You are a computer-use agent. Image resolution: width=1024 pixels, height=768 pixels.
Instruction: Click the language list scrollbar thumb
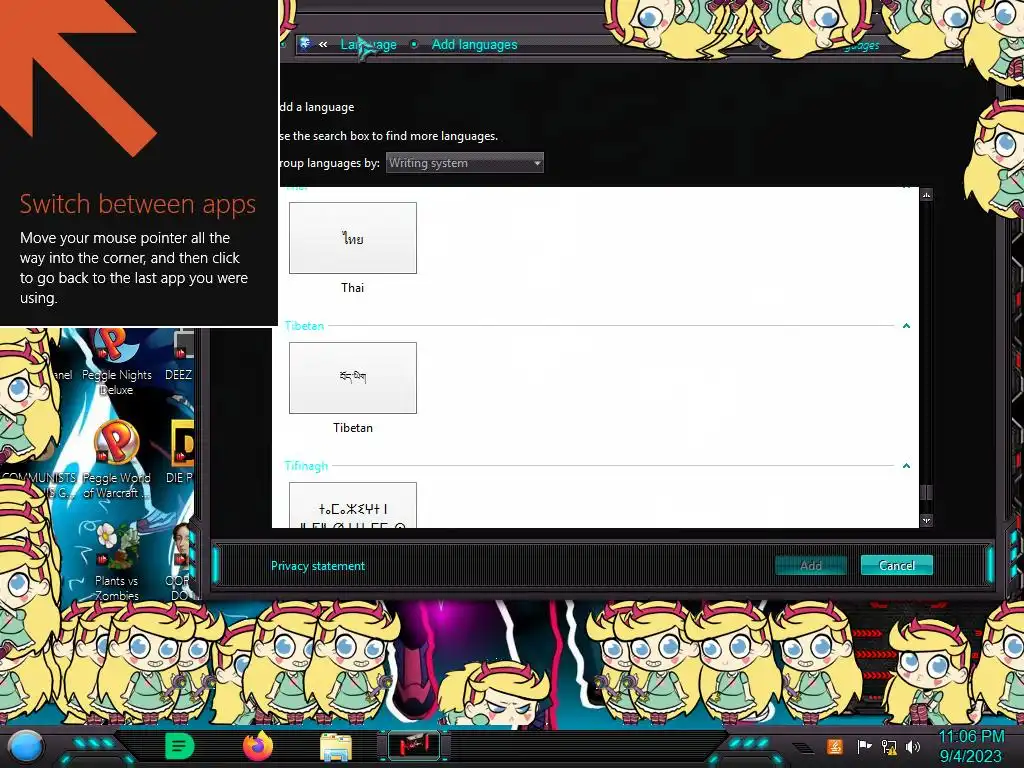[926, 492]
